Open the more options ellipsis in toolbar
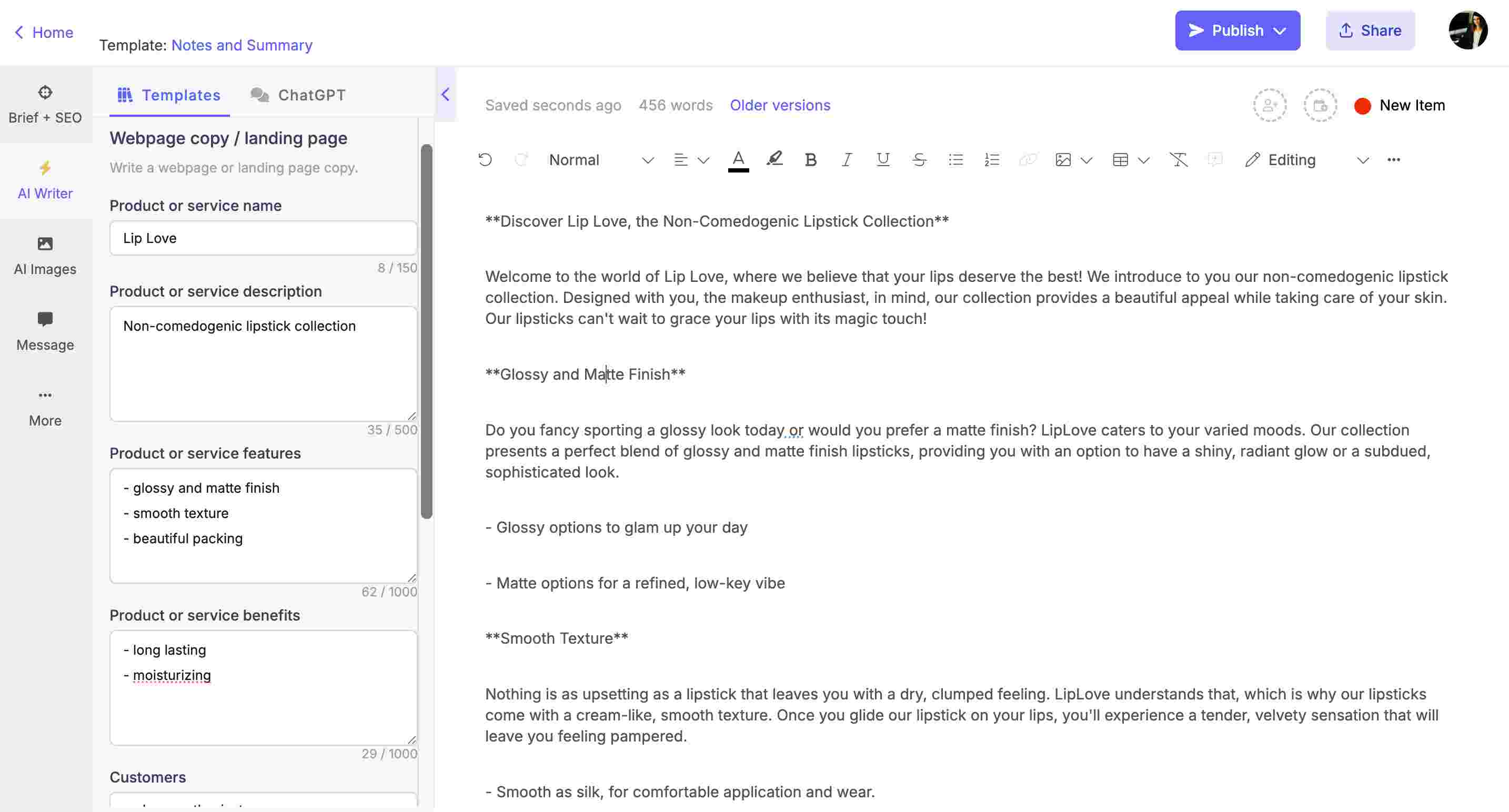The height and width of the screenshot is (812, 1509). [1394, 160]
